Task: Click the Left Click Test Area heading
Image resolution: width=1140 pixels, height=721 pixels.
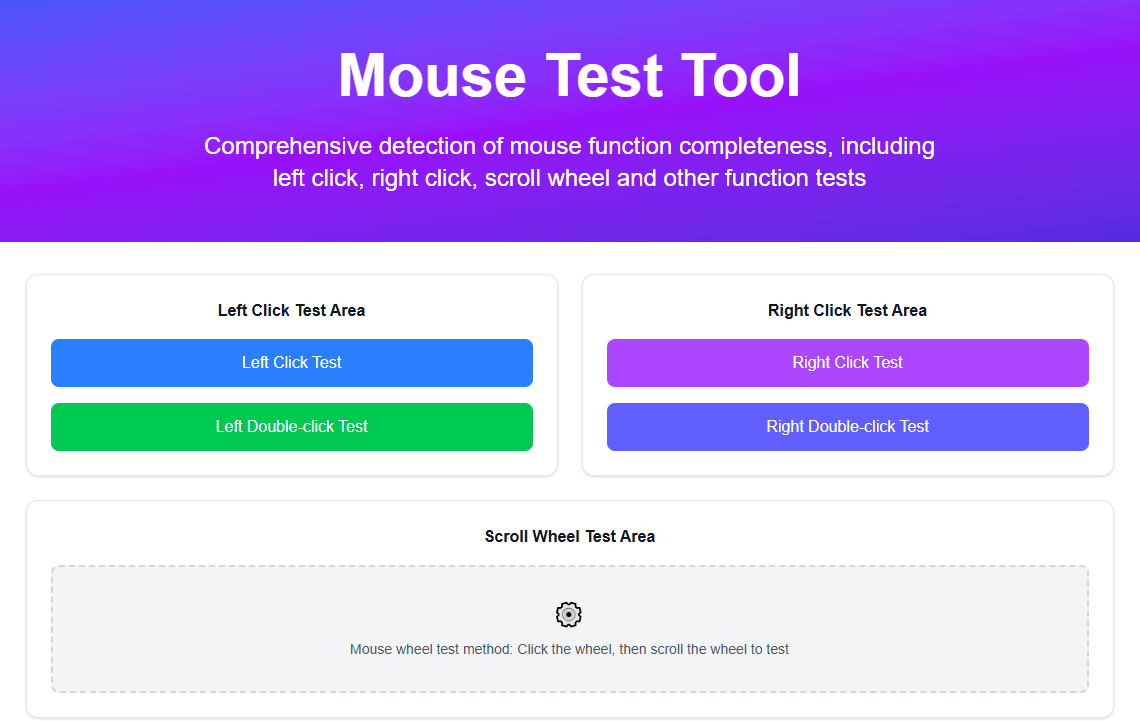Action: pos(292,310)
